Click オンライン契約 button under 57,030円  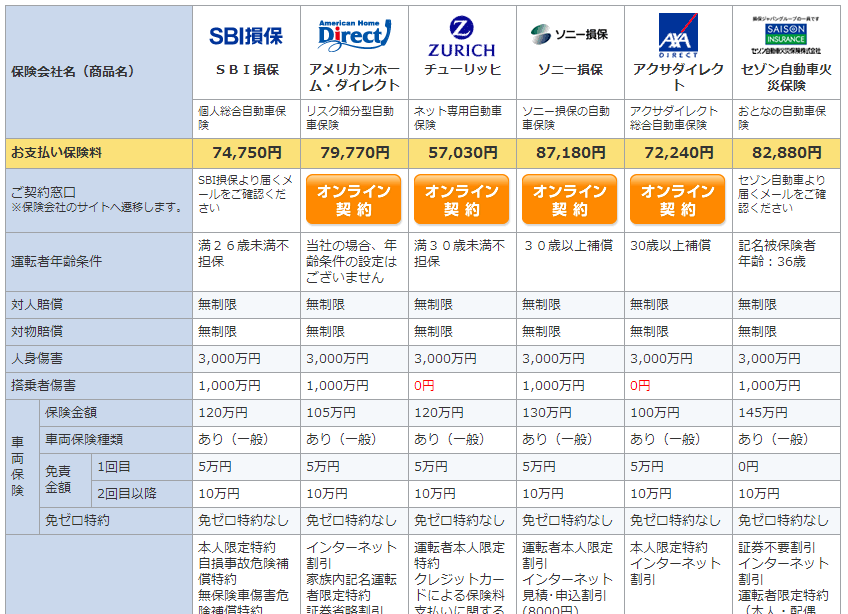pos(462,200)
